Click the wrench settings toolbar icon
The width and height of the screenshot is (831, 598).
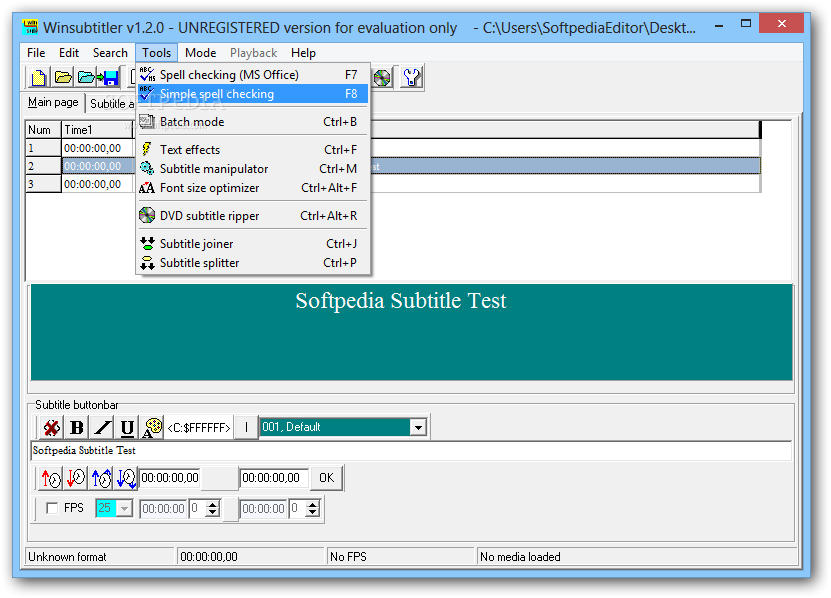coord(412,78)
